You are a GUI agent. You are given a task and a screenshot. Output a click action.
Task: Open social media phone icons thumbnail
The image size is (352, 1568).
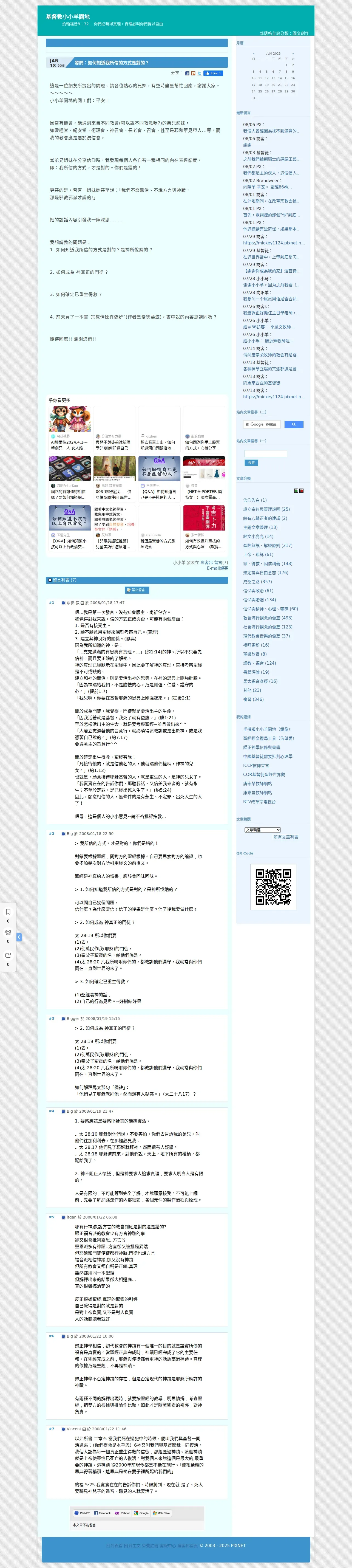70,469
